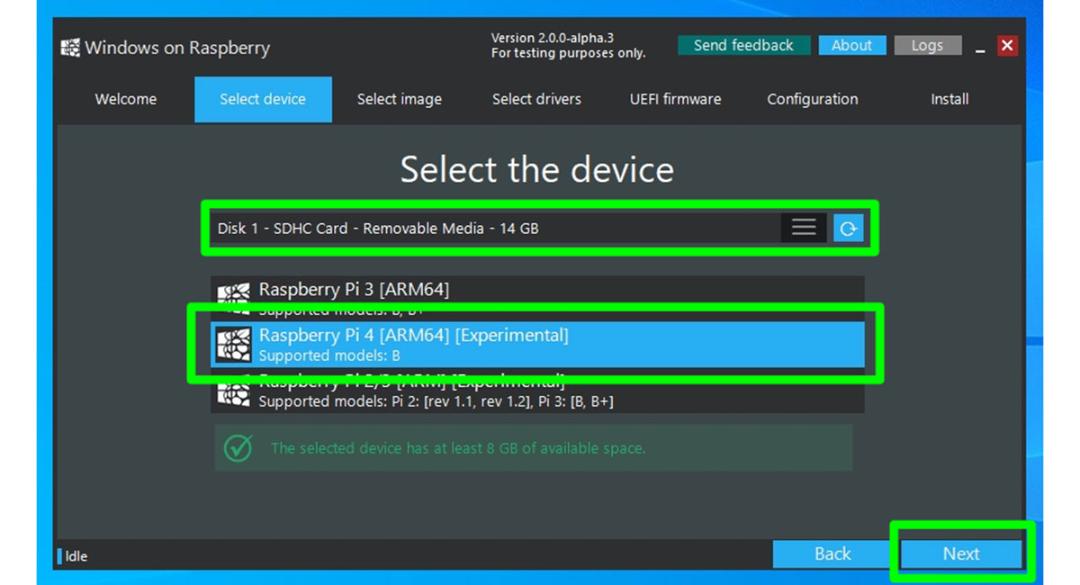Click the Next button
1080x585 pixels.
[x=961, y=554]
